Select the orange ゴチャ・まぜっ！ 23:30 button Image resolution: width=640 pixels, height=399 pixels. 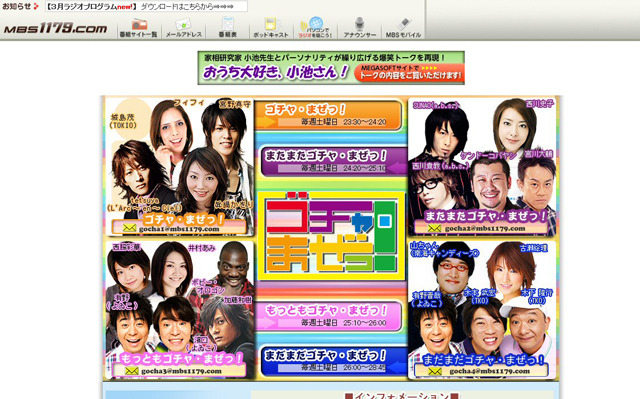click(328, 115)
